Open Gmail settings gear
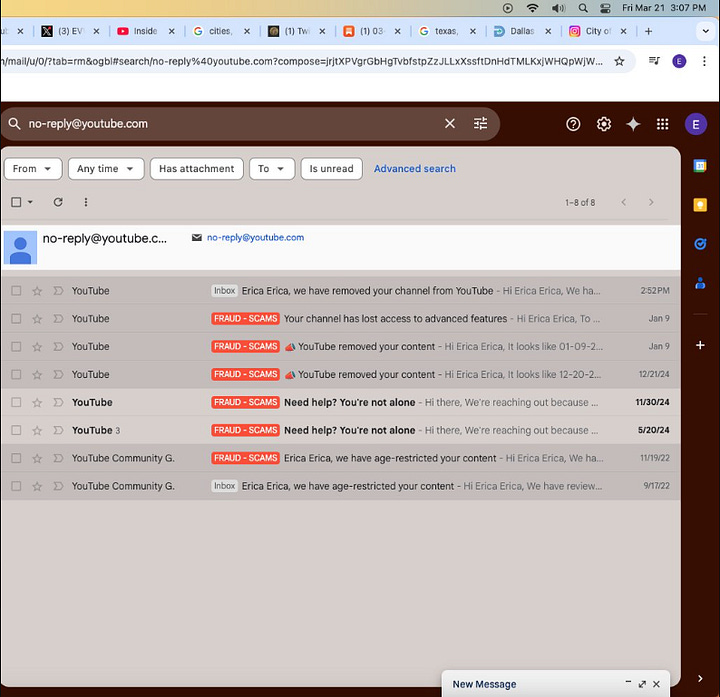Viewport: 720px width, 697px height. (x=603, y=124)
